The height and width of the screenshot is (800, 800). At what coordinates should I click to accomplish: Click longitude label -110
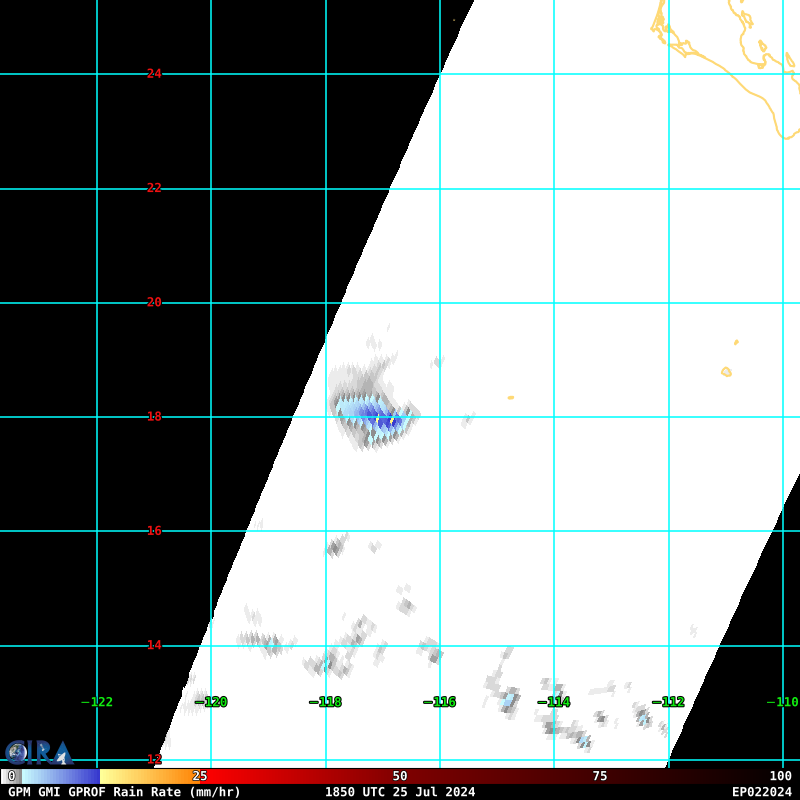[783, 702]
